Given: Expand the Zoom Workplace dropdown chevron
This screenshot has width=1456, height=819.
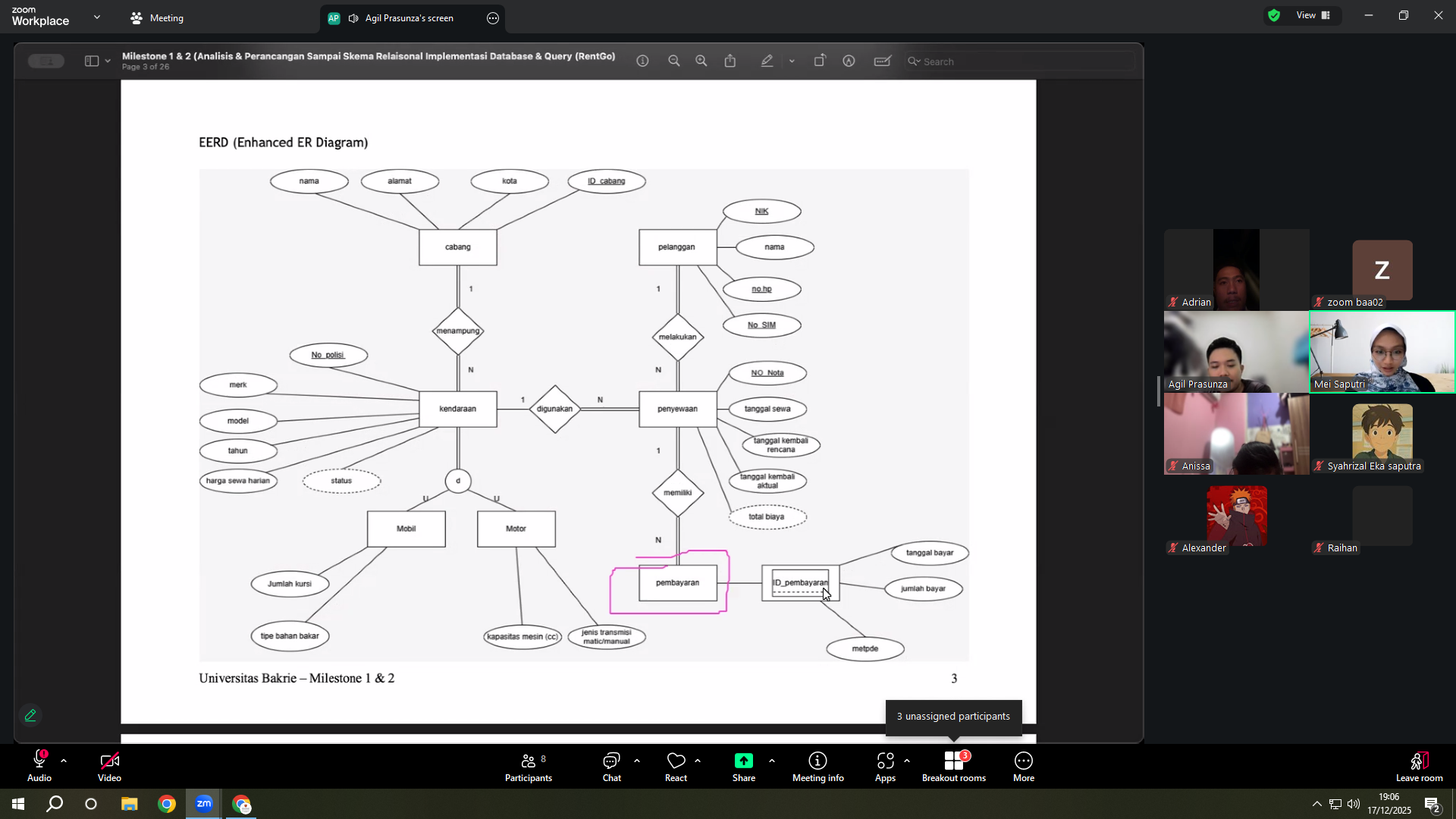Looking at the screenshot, I should click(96, 17).
